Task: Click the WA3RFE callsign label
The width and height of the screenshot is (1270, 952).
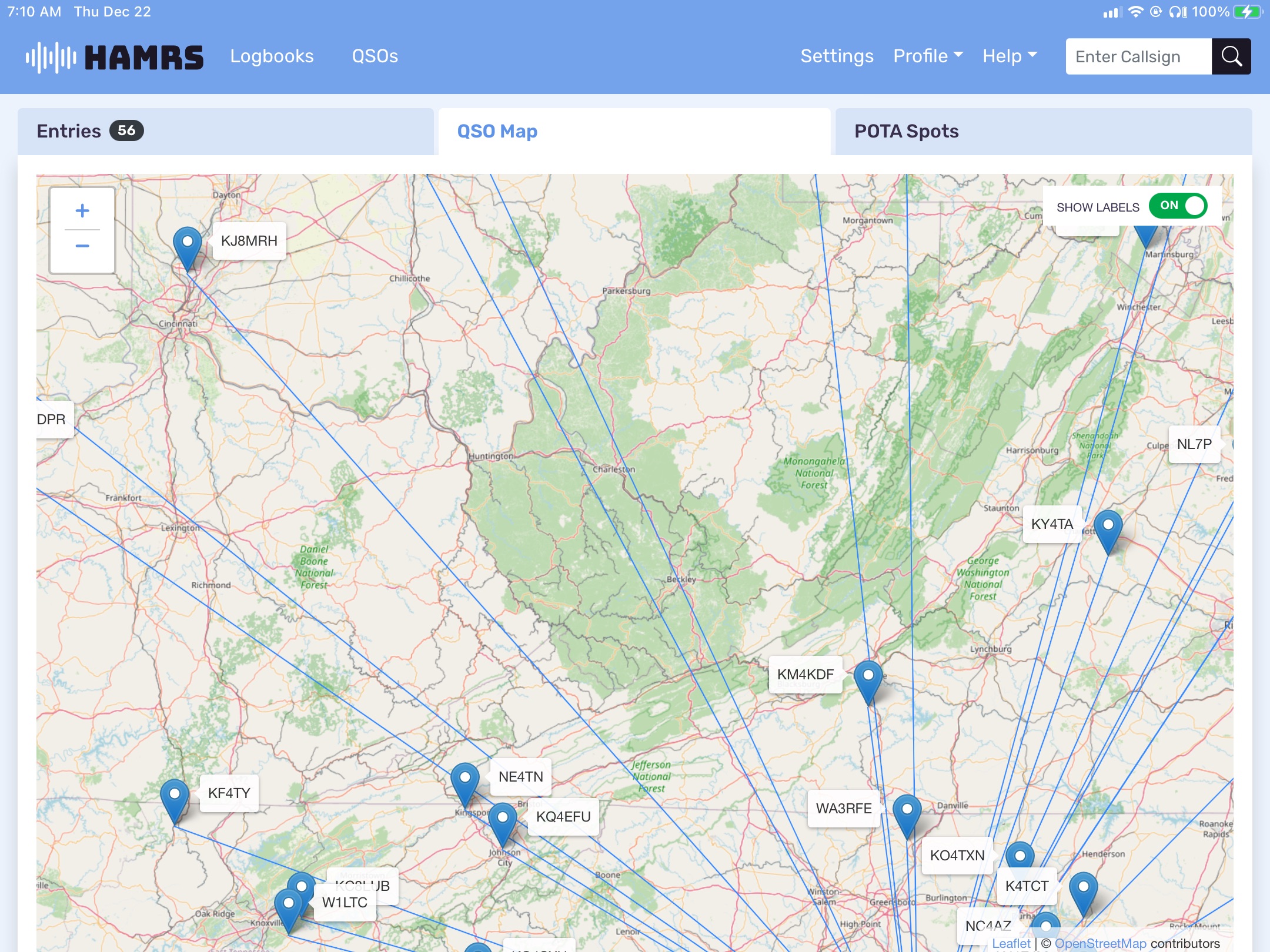Action: 844,809
